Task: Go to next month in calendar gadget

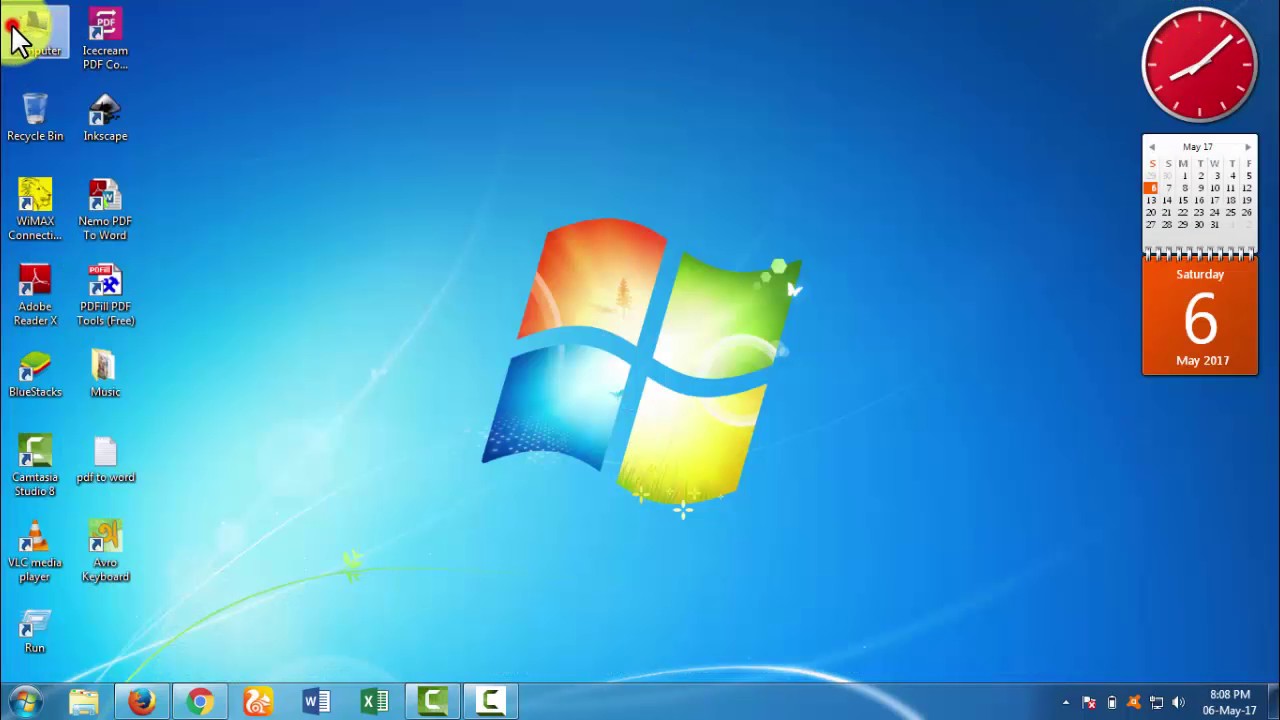Action: point(1247,148)
